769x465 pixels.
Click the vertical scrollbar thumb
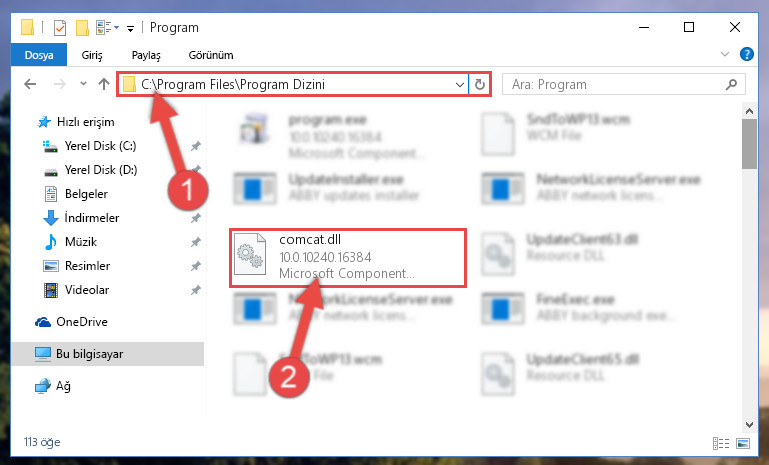pyautogui.click(x=749, y=144)
